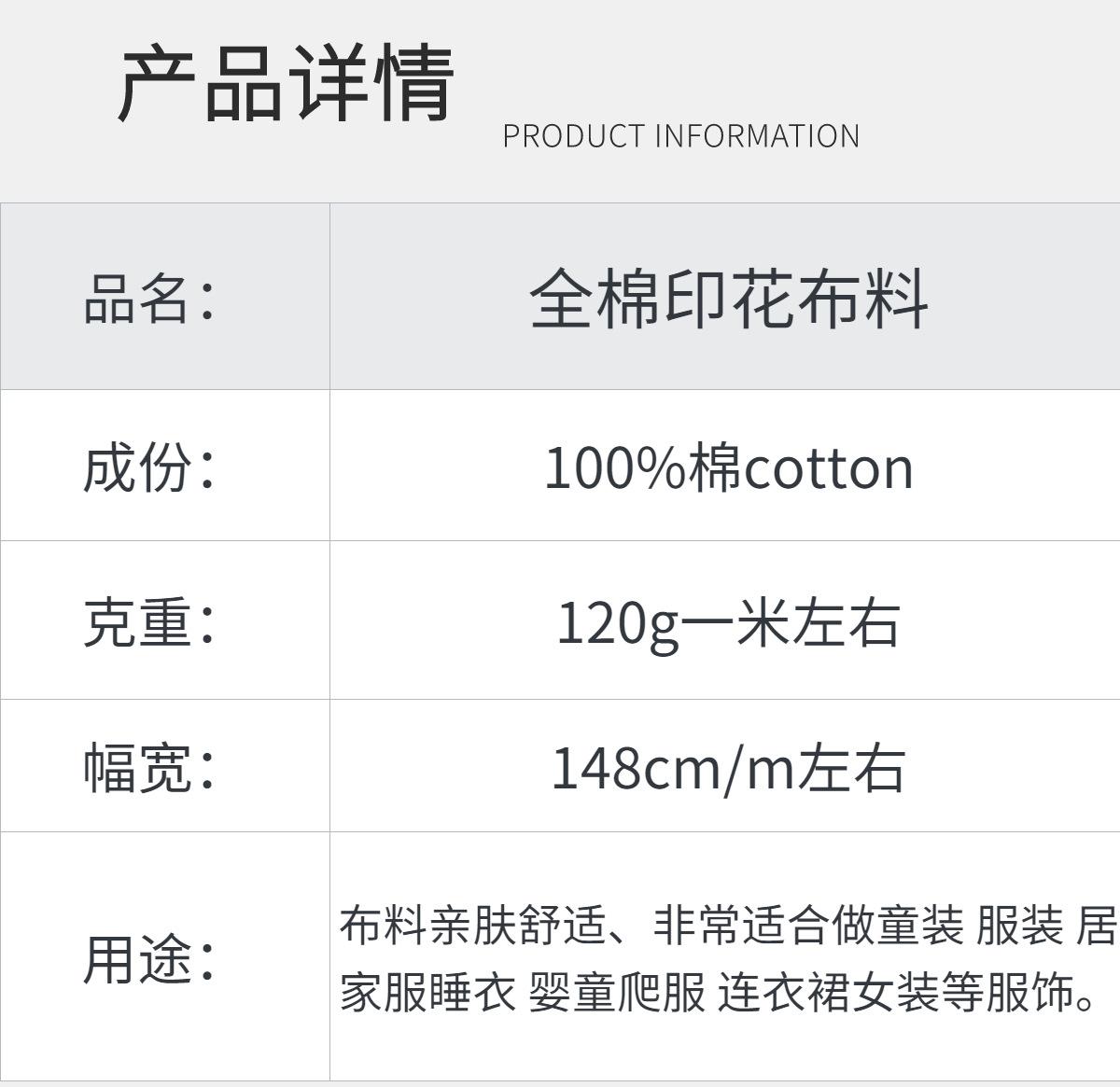This screenshot has width=1120, height=1087.
Task: Click the word 童装 in the usage text
Action: (x=920, y=926)
